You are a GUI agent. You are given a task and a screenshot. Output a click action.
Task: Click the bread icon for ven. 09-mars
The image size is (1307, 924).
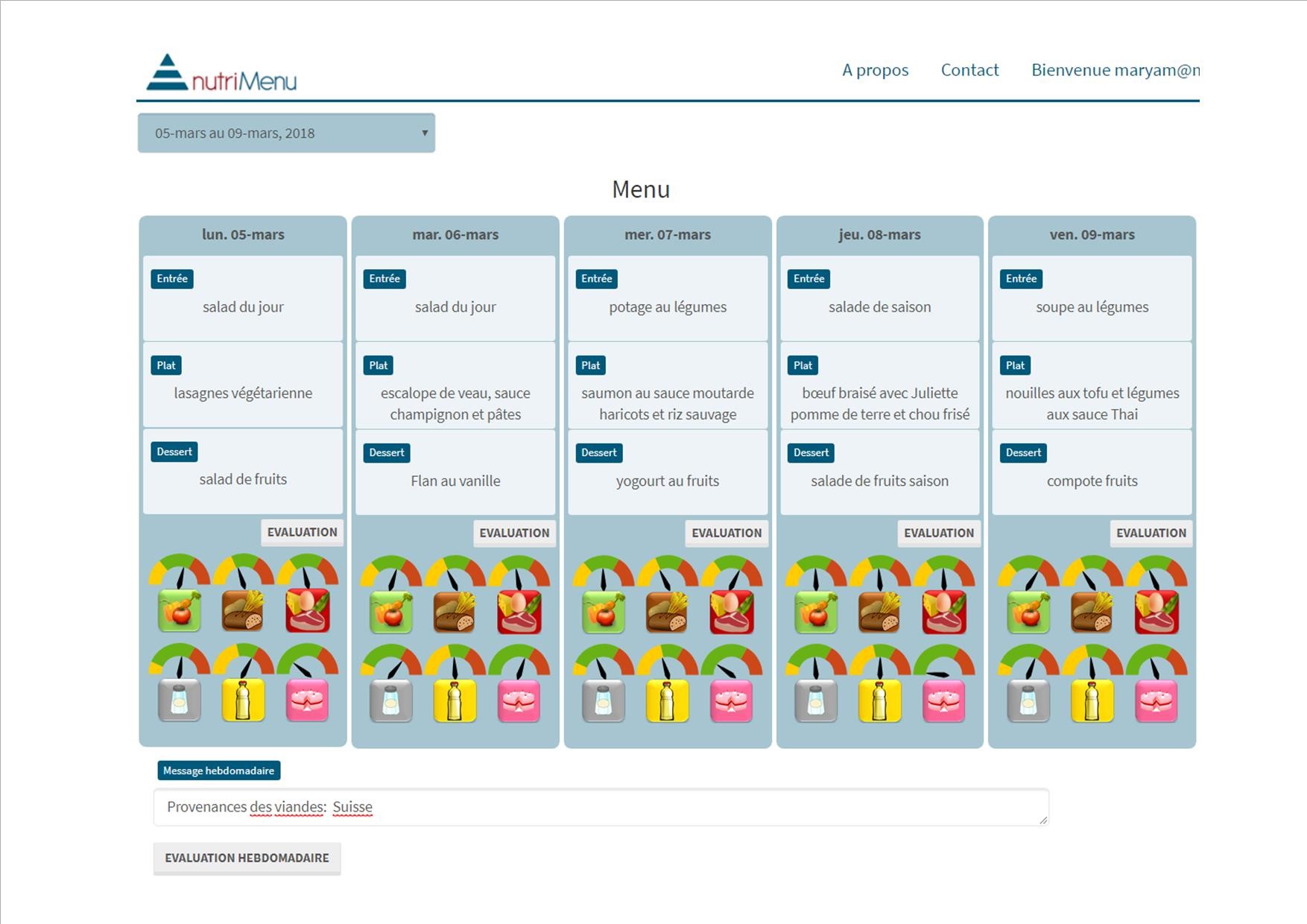[x=1092, y=612]
